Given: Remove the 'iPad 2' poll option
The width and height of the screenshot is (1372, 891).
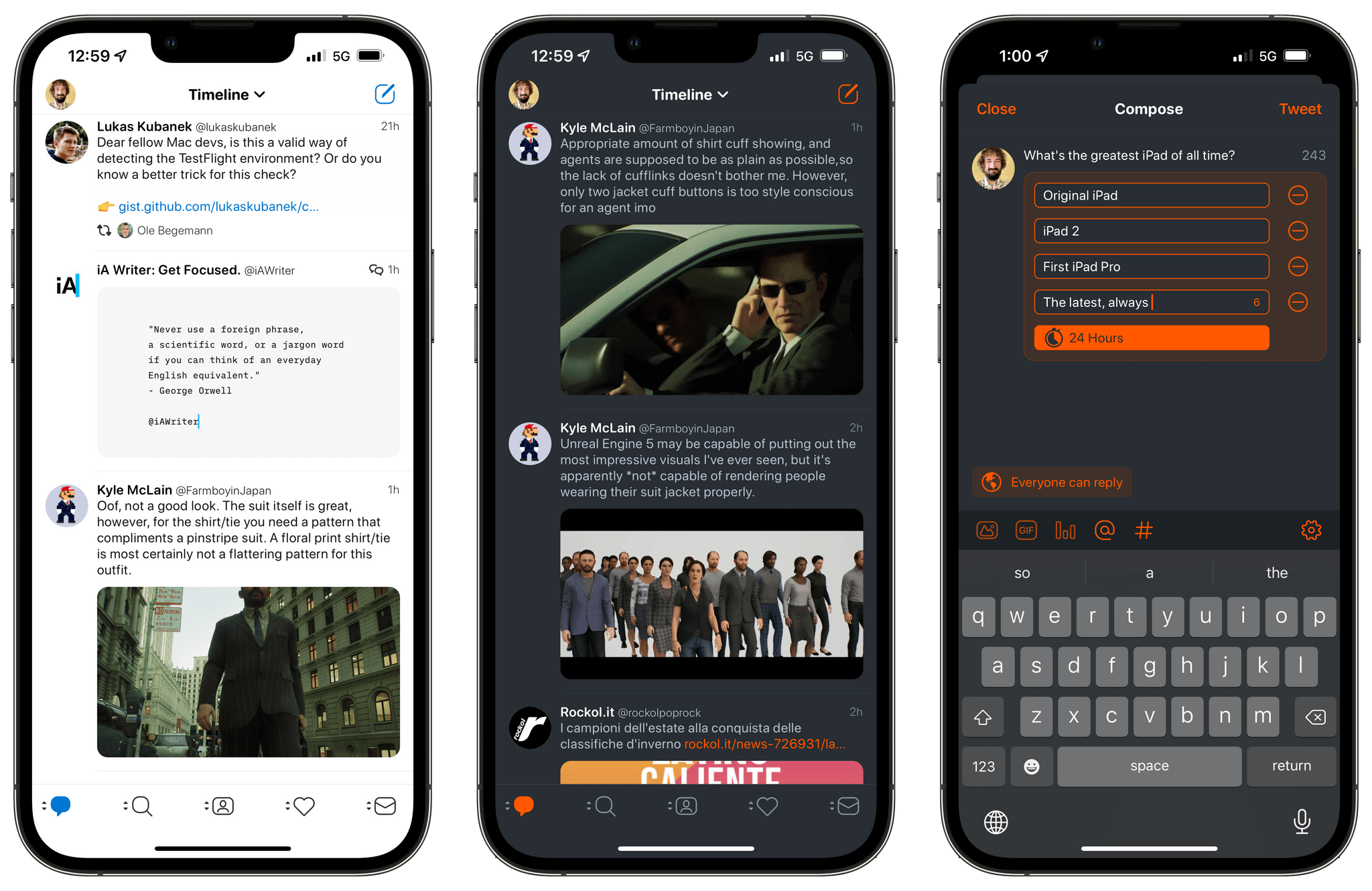Looking at the screenshot, I should (x=1297, y=231).
